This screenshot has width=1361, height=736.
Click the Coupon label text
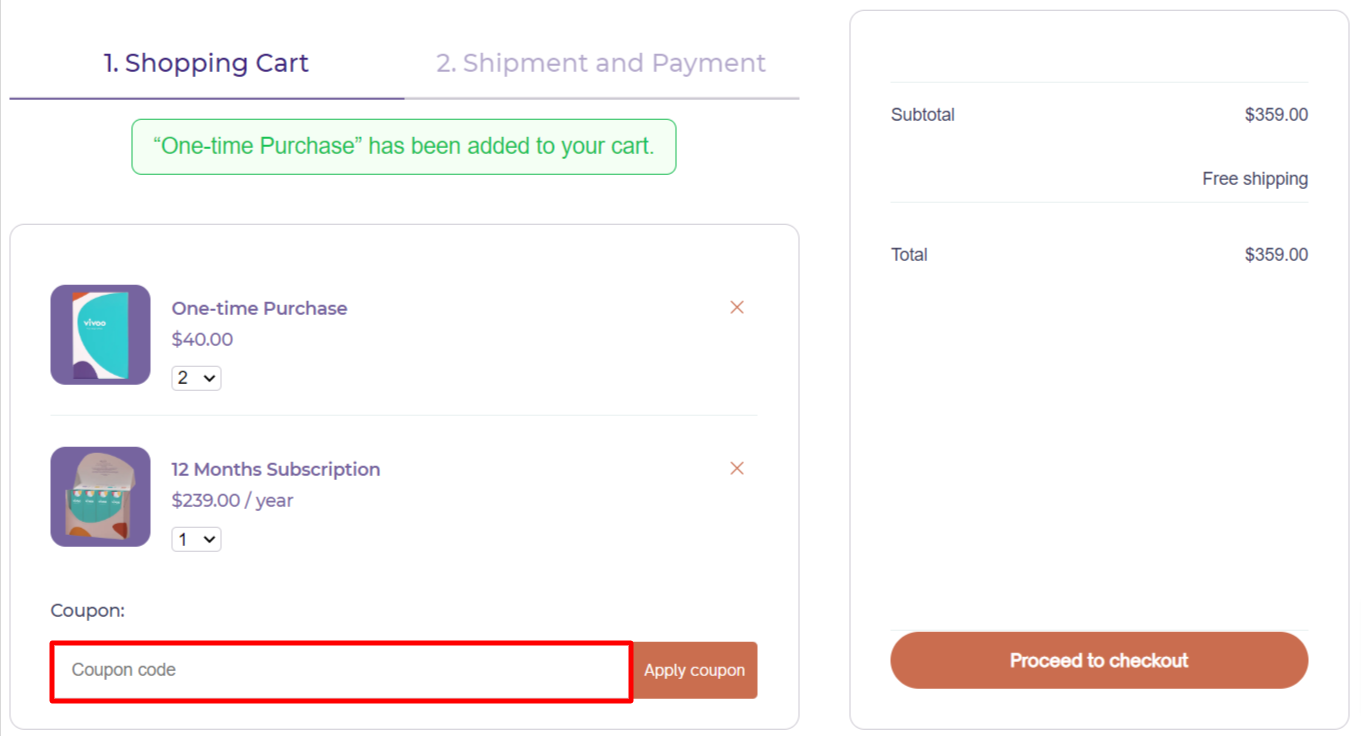[88, 610]
